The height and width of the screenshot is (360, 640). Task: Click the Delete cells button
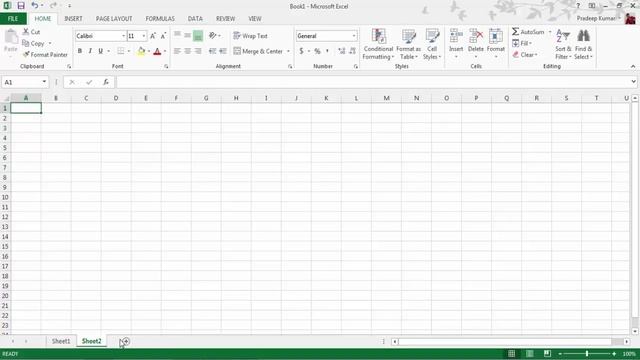[476, 43]
